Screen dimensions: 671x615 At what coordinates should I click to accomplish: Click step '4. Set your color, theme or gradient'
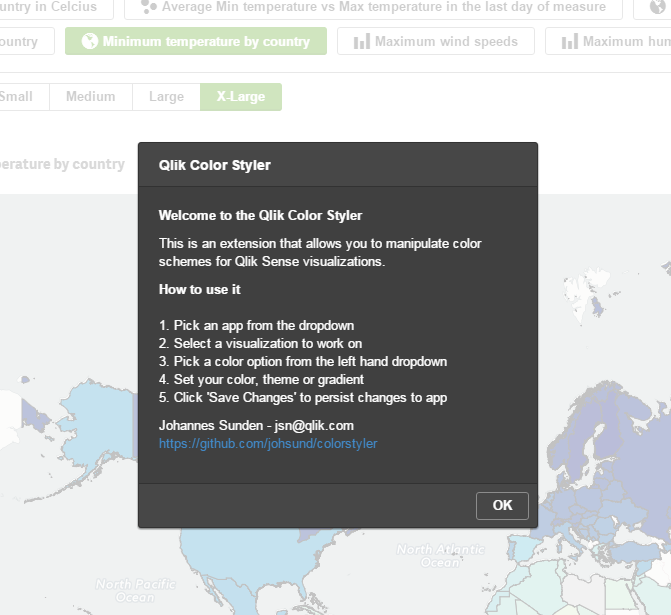coord(261,379)
